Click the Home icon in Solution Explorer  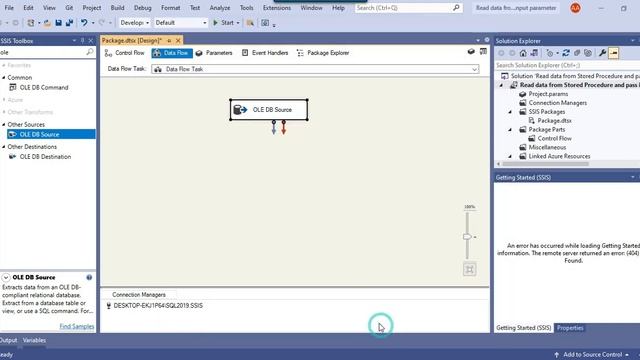[523, 53]
